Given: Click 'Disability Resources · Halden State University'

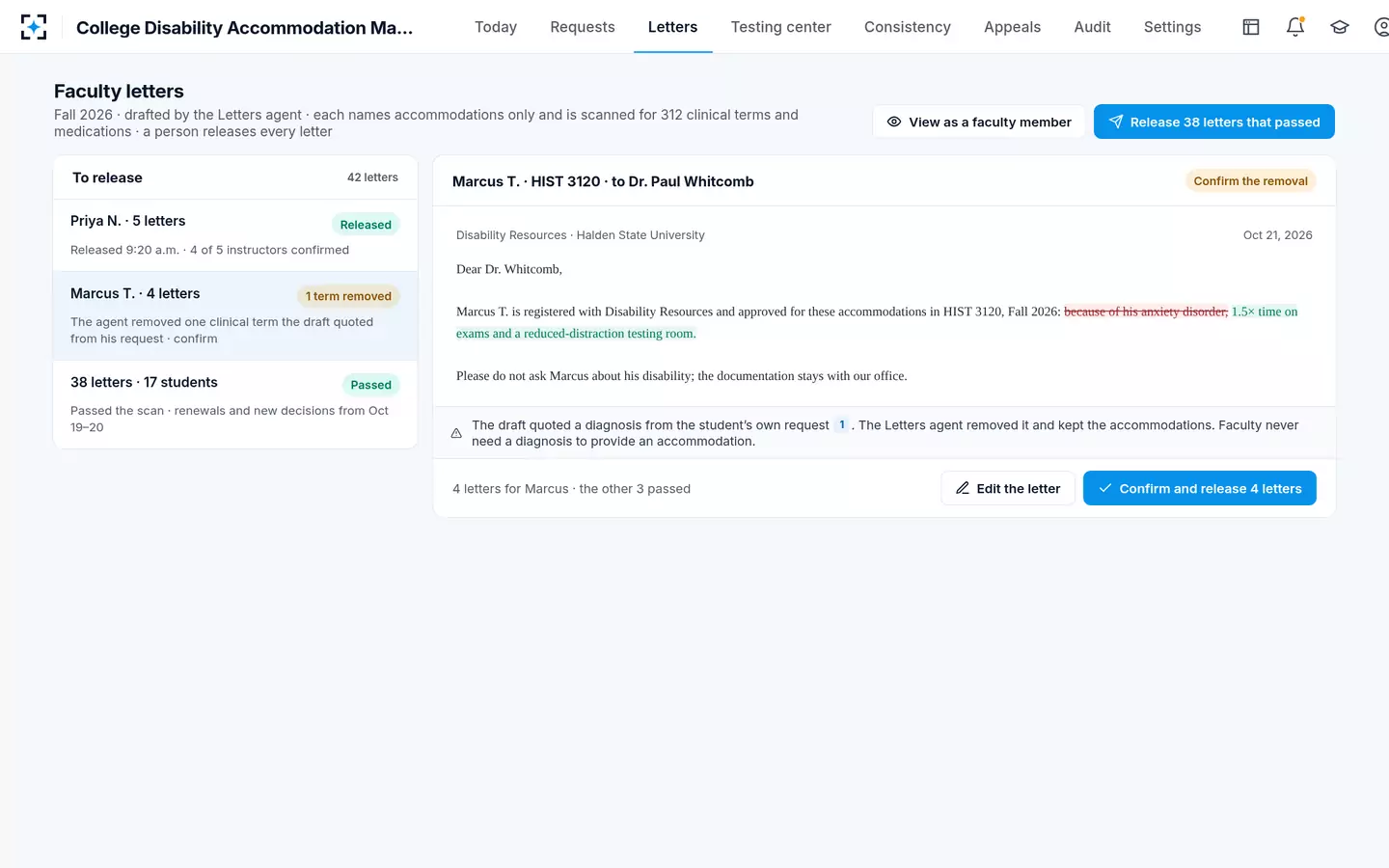Looking at the screenshot, I should tap(581, 235).
